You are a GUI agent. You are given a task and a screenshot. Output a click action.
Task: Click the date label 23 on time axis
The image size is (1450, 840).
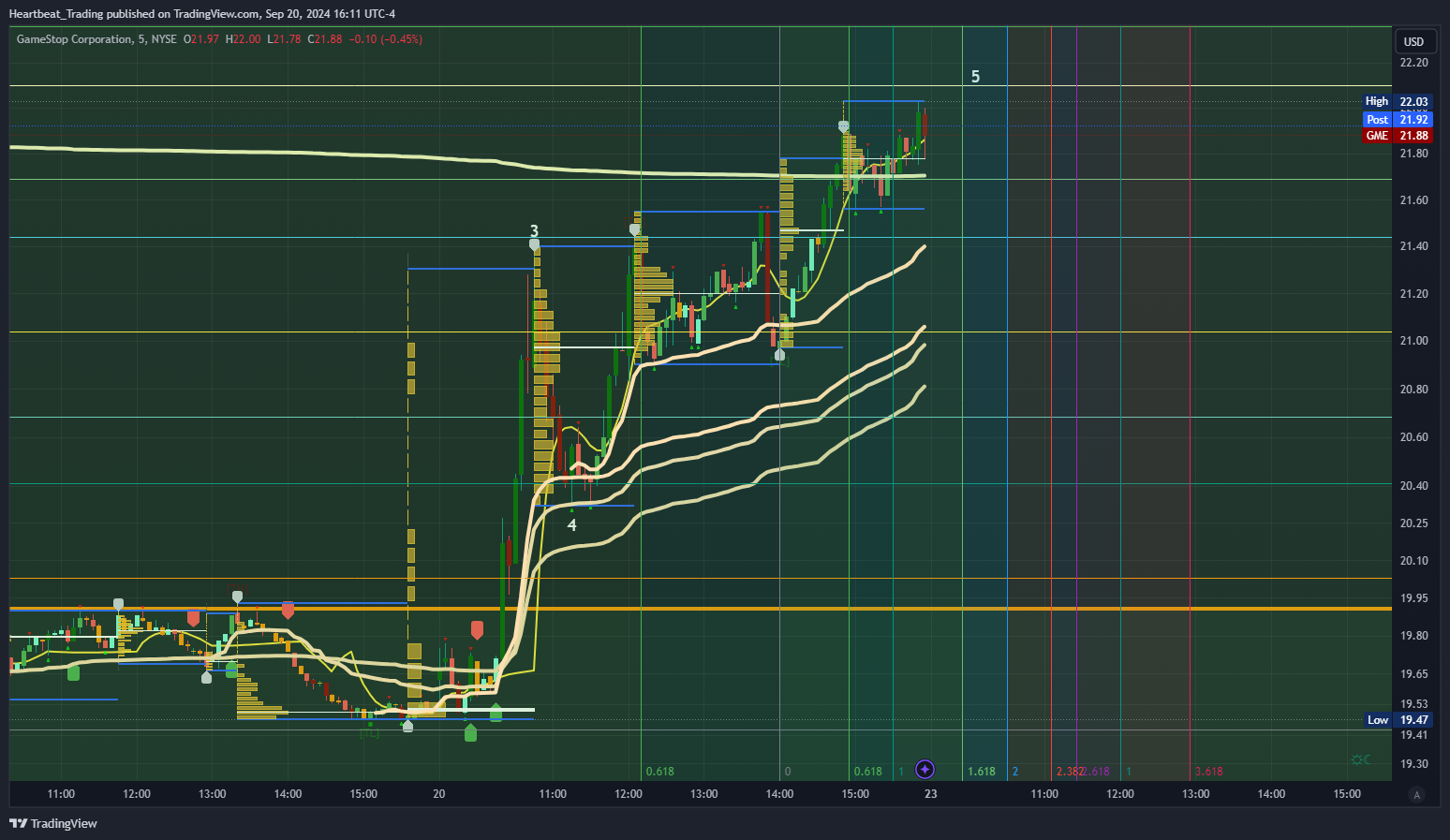(x=930, y=794)
